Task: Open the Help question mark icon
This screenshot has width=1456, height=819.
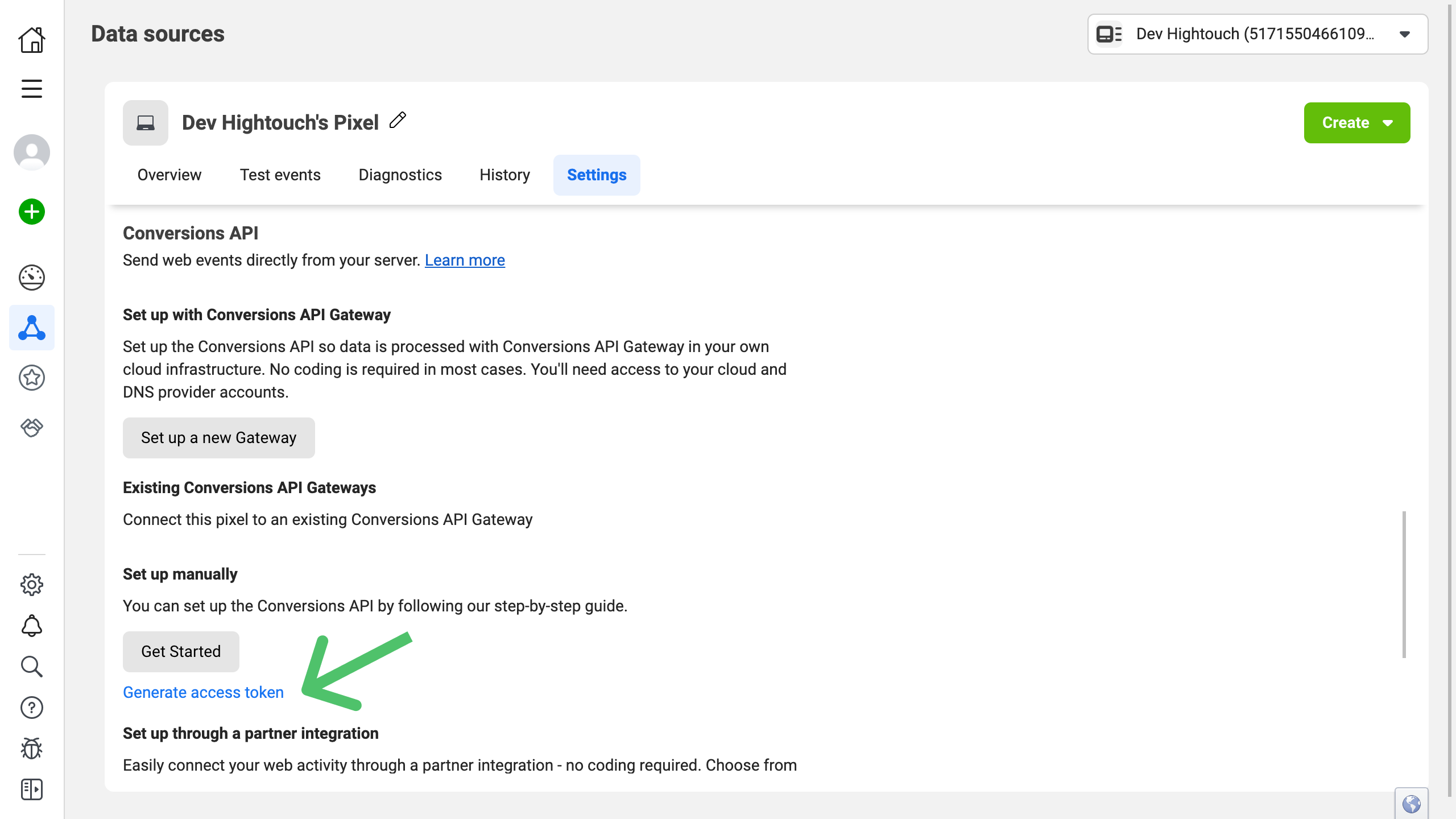Action: (32, 708)
